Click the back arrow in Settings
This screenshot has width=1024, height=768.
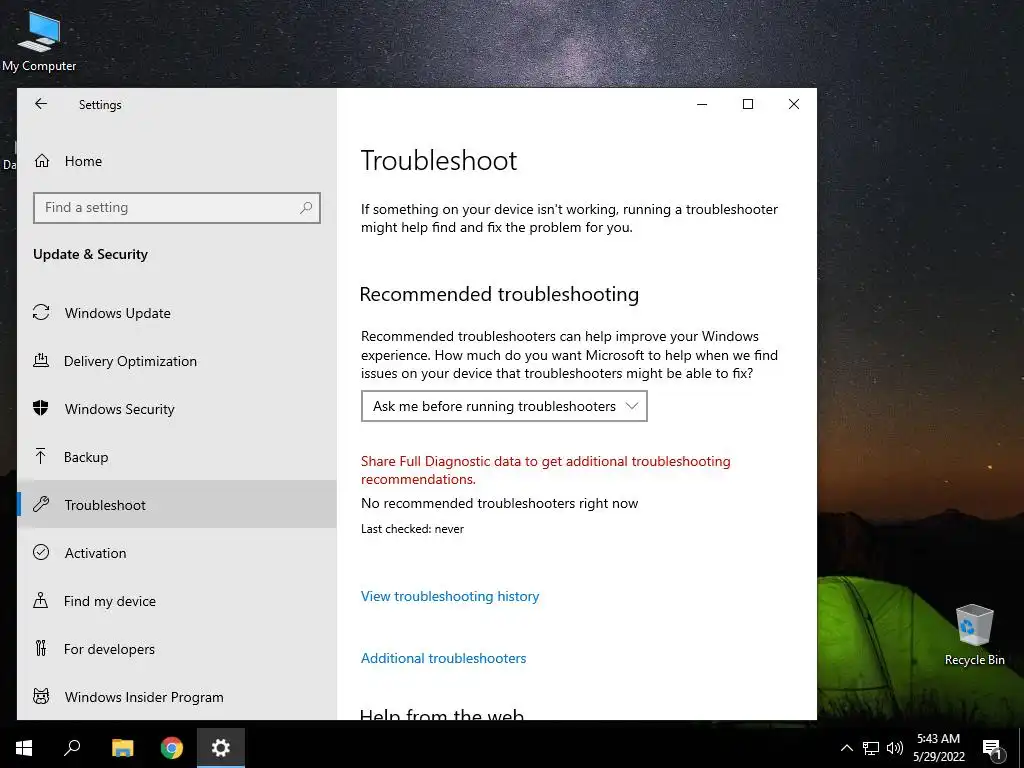coord(41,104)
